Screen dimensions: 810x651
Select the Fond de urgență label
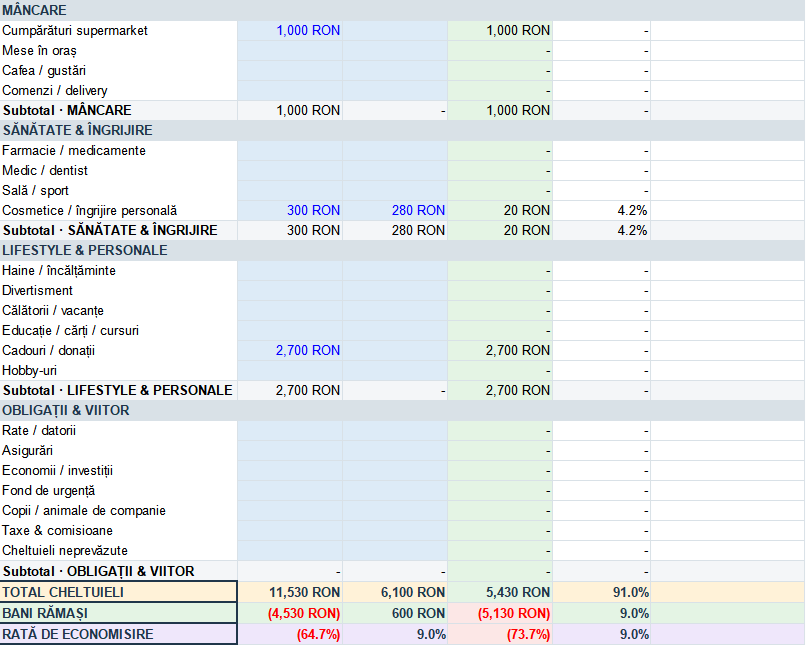tap(49, 491)
